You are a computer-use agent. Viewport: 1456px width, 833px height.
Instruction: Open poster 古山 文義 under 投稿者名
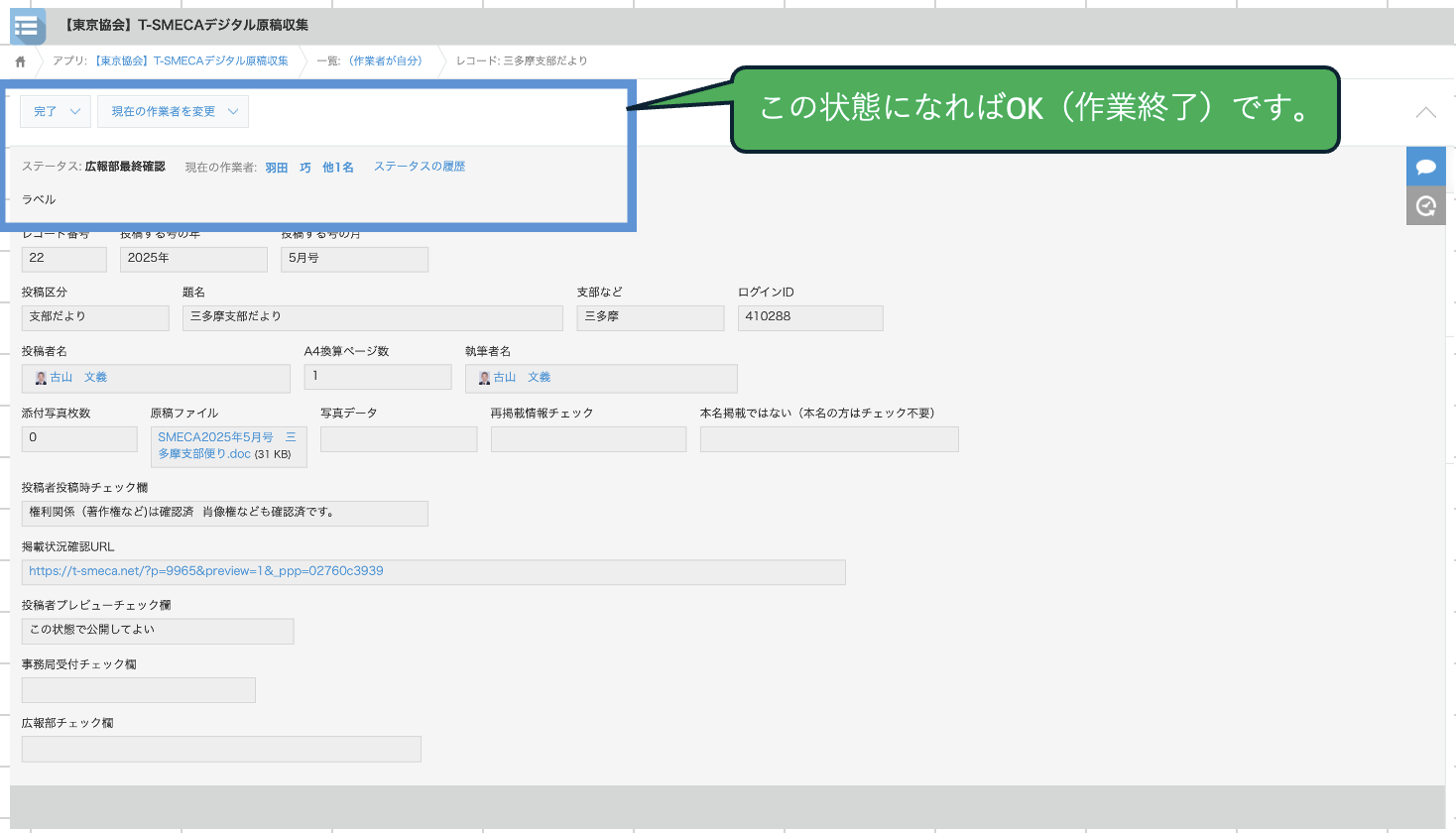click(x=78, y=378)
